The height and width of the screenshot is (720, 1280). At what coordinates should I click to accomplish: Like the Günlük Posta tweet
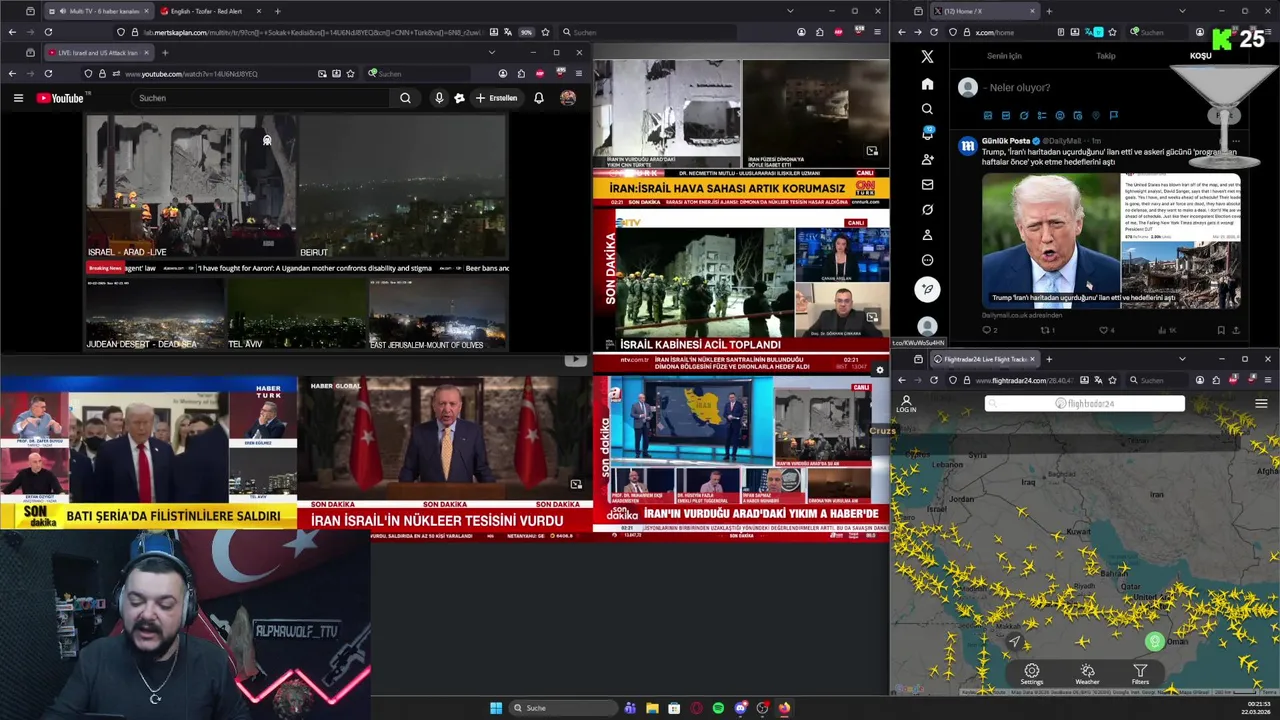pyautogui.click(x=1105, y=330)
